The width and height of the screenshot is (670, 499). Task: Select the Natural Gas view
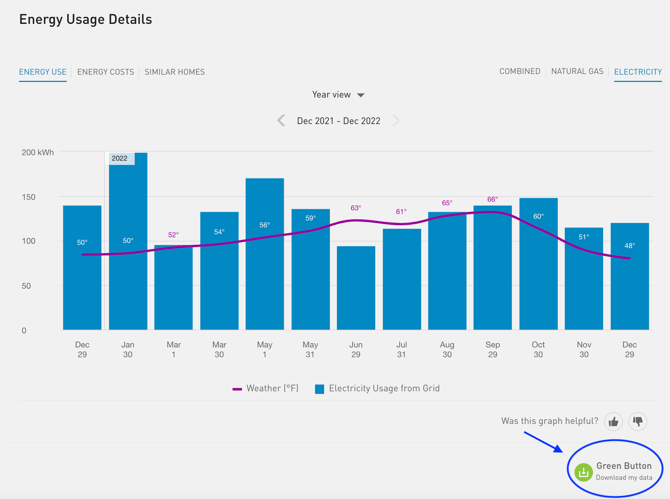[x=577, y=71]
